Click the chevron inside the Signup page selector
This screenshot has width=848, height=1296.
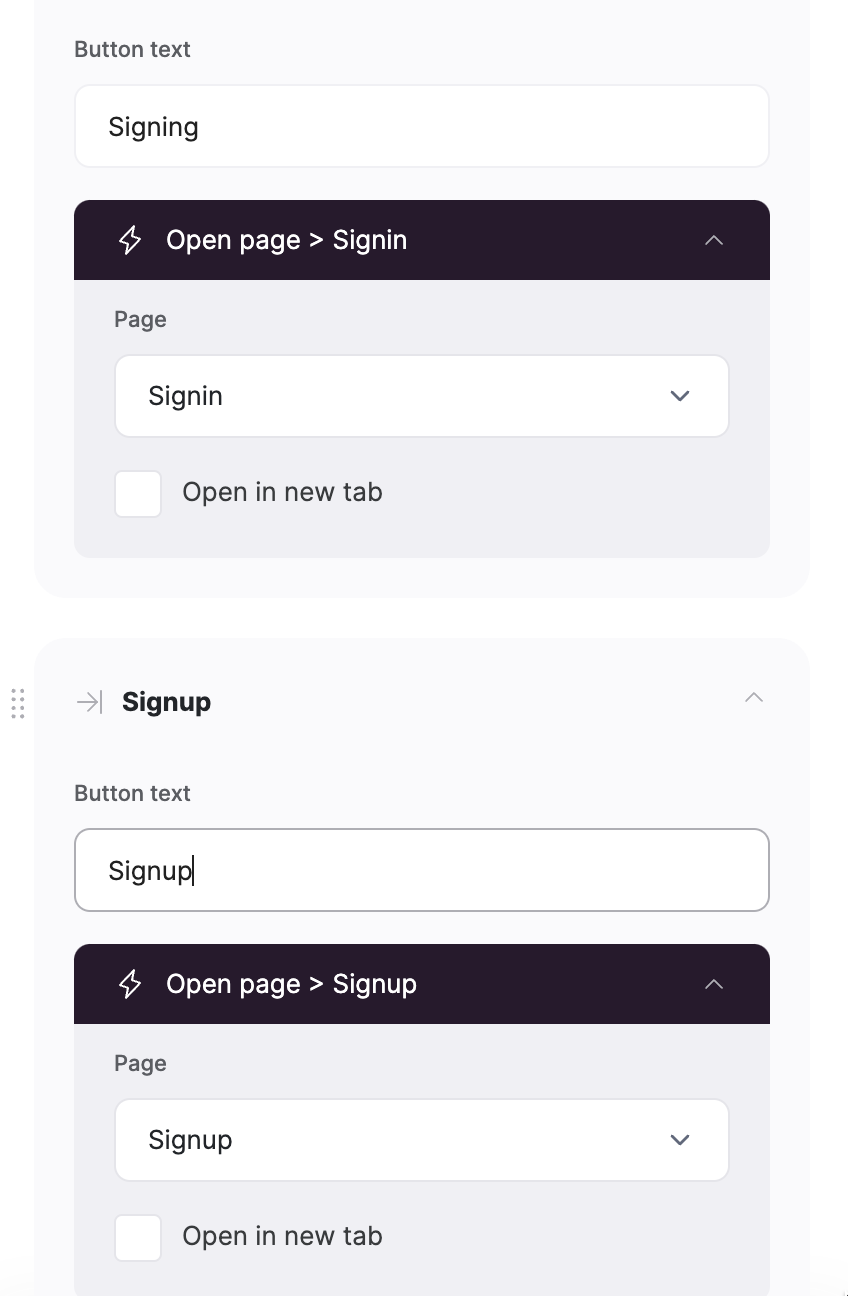pyautogui.click(x=680, y=1140)
